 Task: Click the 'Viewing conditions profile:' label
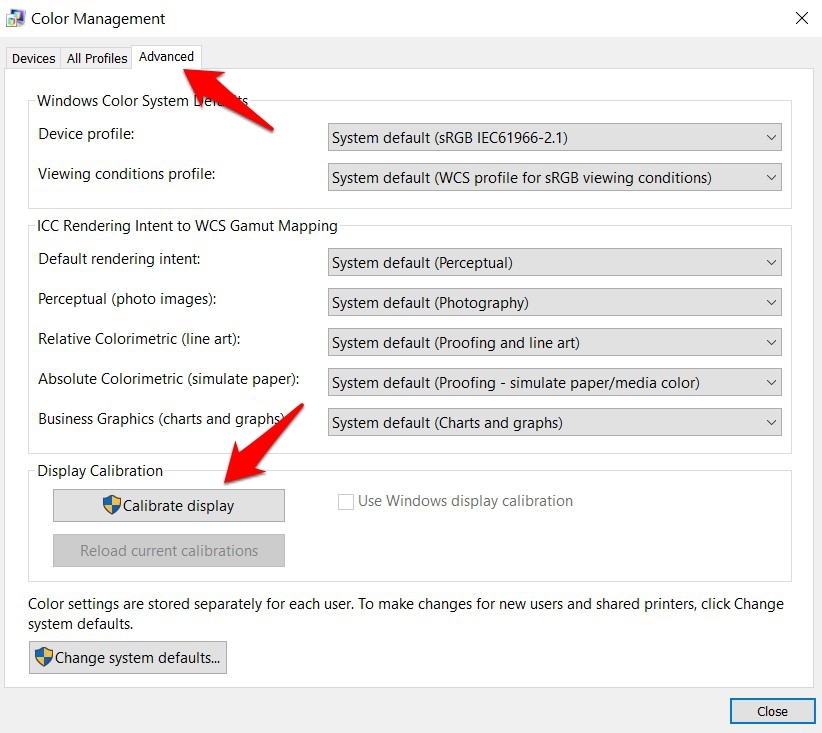coord(126,174)
